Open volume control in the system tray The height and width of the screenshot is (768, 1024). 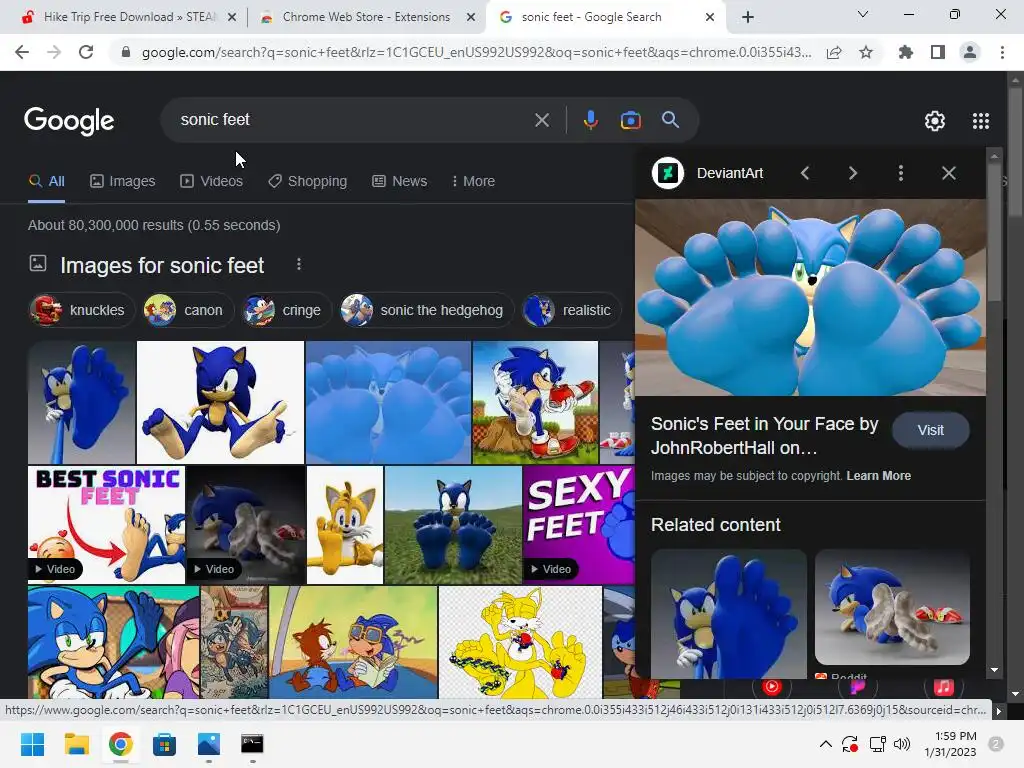[x=902, y=744]
